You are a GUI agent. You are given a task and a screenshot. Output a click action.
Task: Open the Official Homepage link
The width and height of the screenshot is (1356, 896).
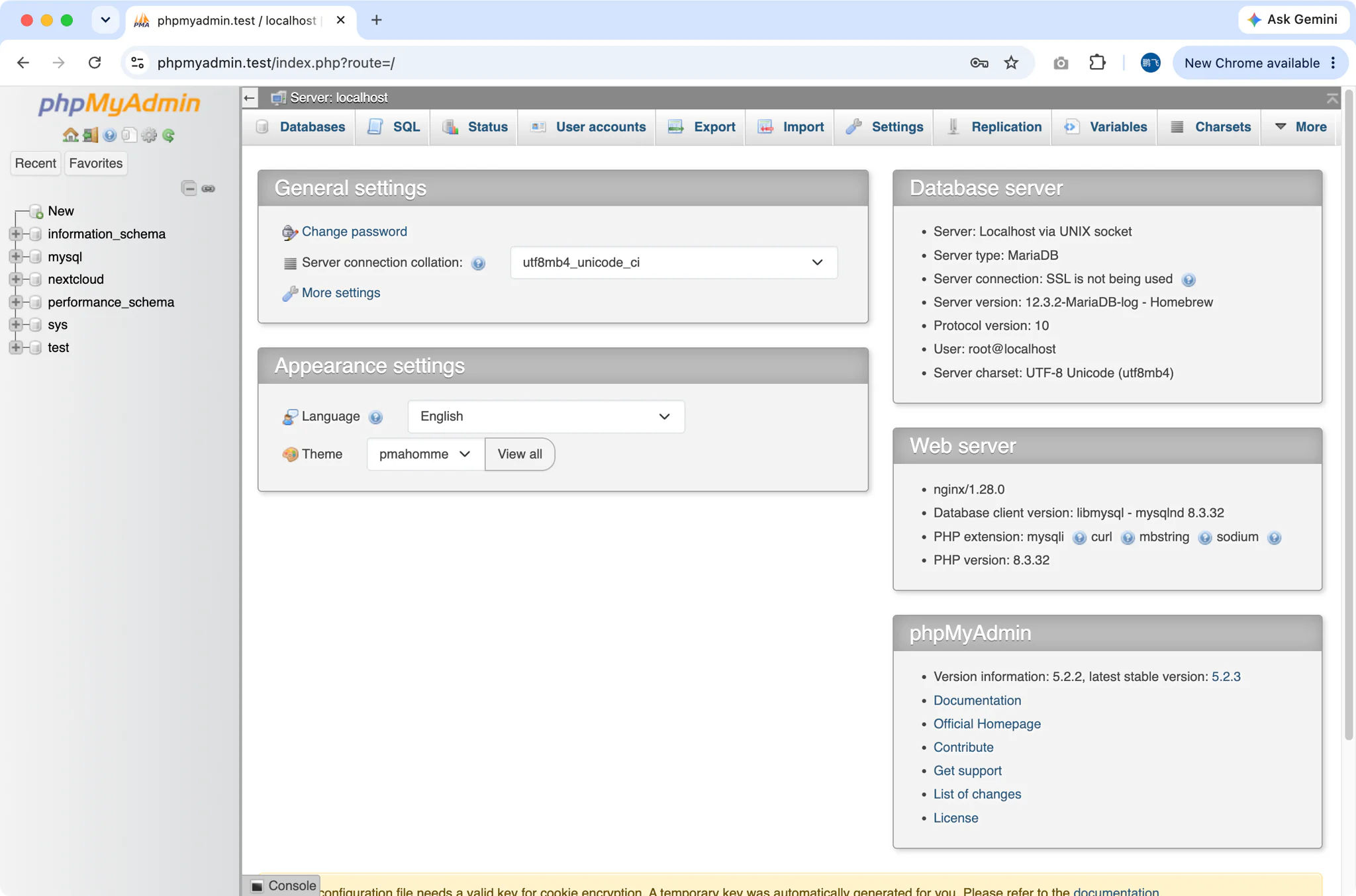[x=987, y=724]
